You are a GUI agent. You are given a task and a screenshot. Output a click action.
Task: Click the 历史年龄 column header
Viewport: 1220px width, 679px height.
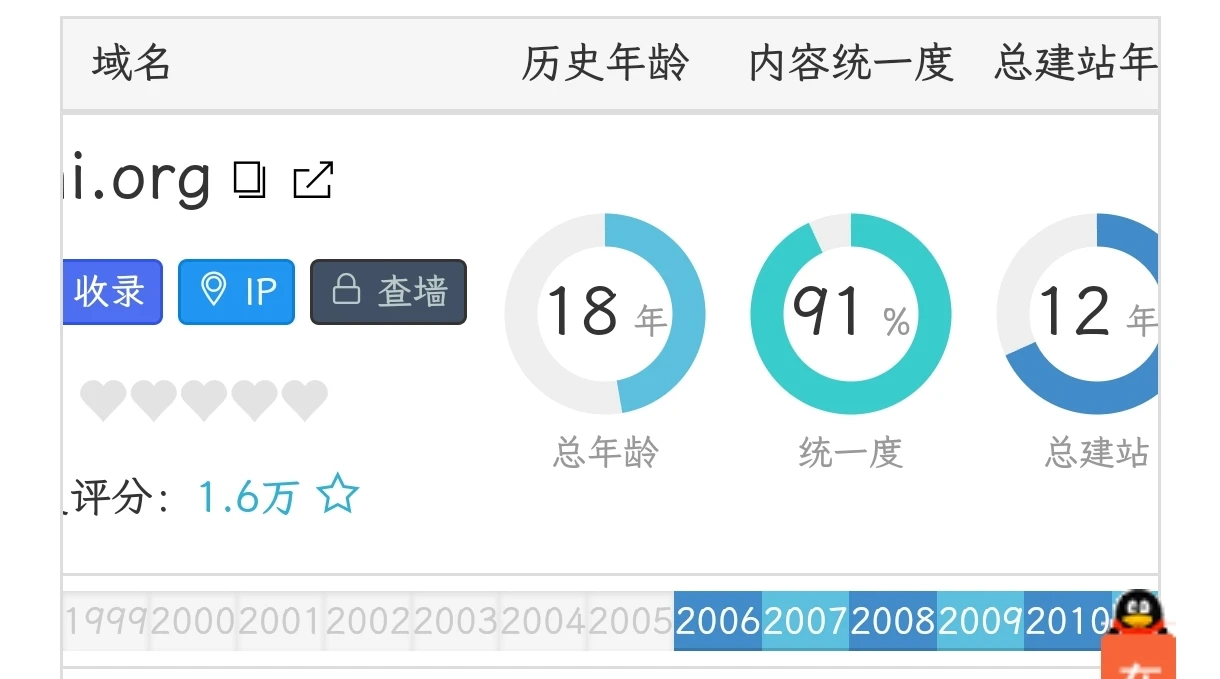605,64
